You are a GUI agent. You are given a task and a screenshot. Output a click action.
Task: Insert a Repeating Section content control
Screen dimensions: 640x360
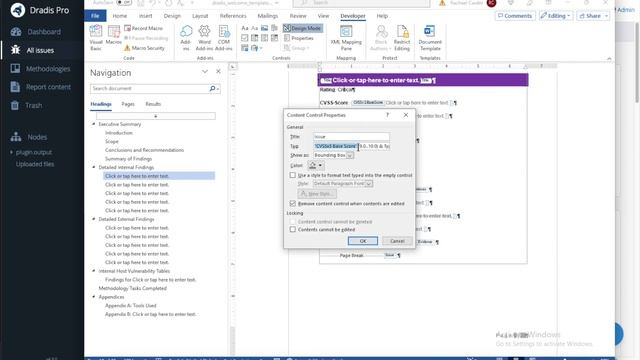[x=244, y=48]
